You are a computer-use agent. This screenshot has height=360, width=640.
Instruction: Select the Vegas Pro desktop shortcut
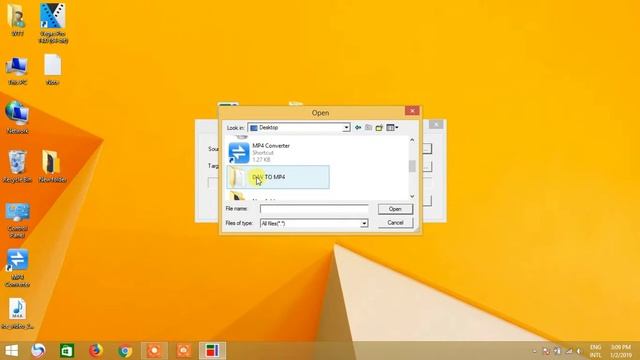click(x=53, y=23)
